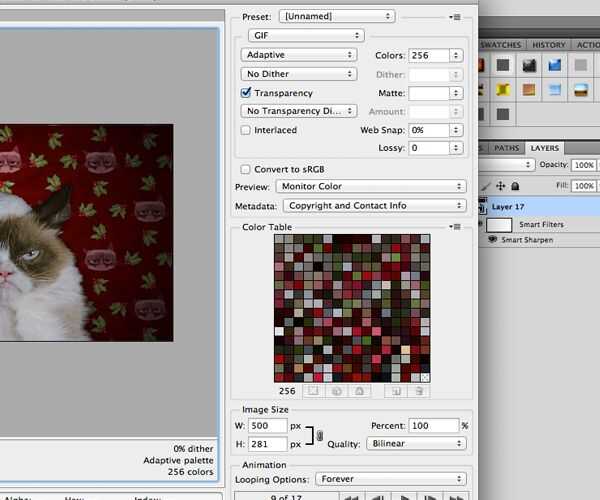Click the add new color icon
Image resolution: width=600 pixels, height=500 pixels.
click(396, 391)
